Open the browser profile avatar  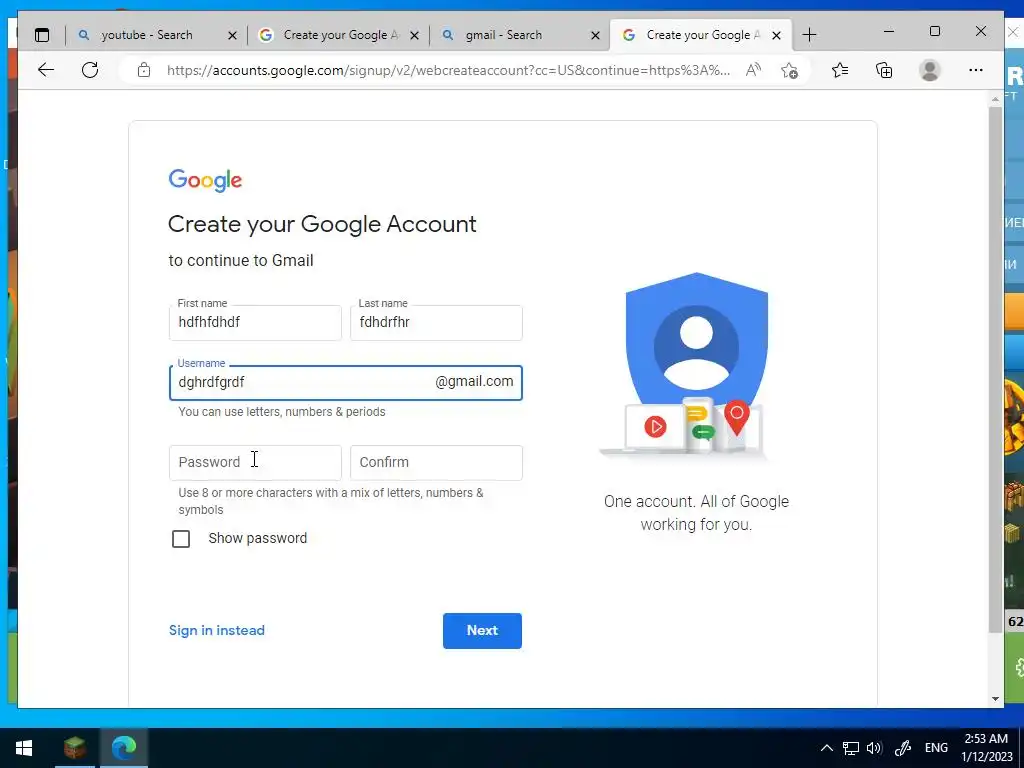929,70
